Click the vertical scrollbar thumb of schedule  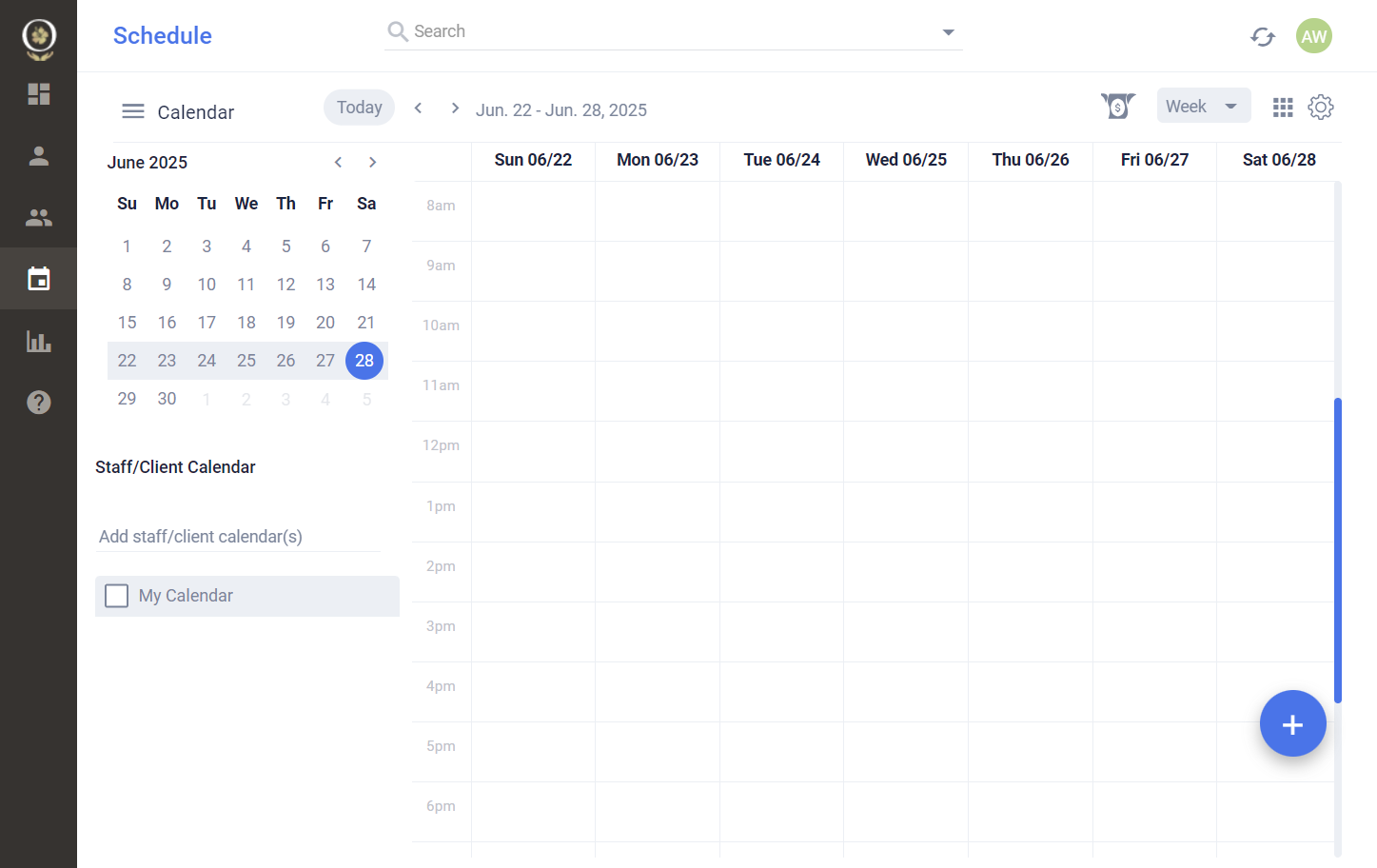coord(1338,550)
